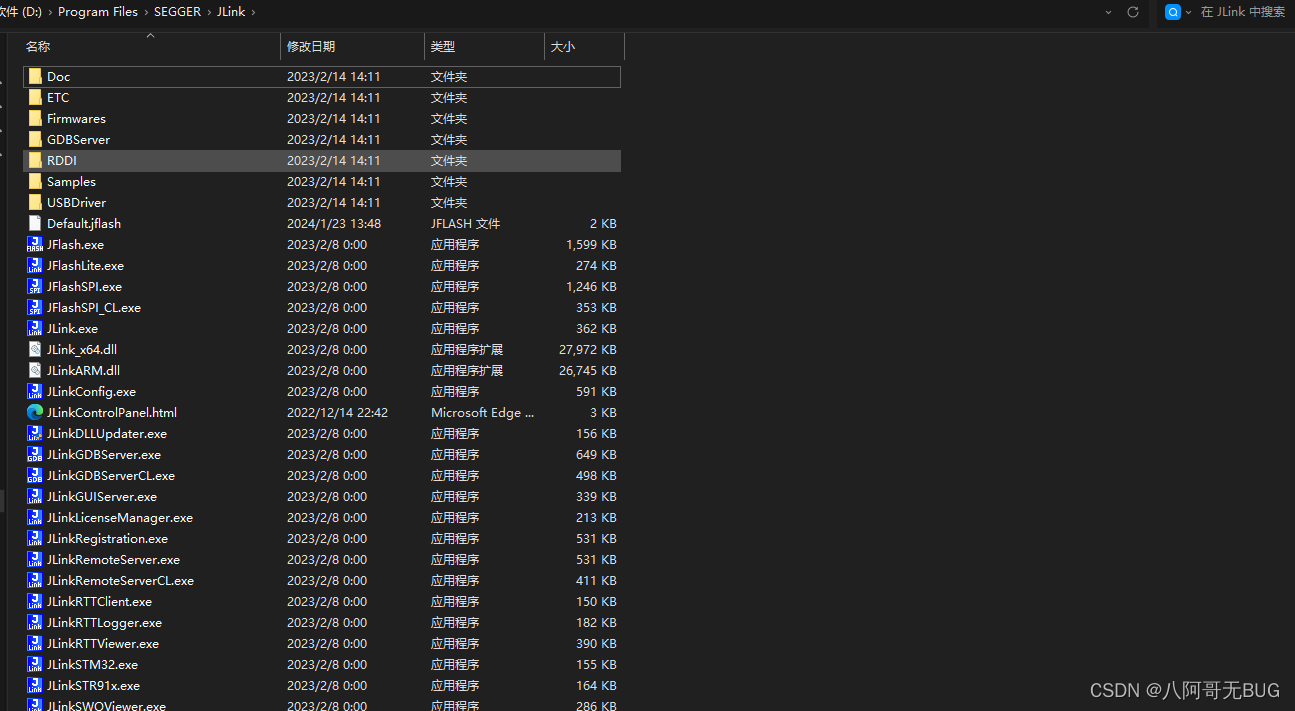Click the JFlashSPI.exe icon
Screen dimensions: 1295x711
pyautogui.click(x=35, y=286)
